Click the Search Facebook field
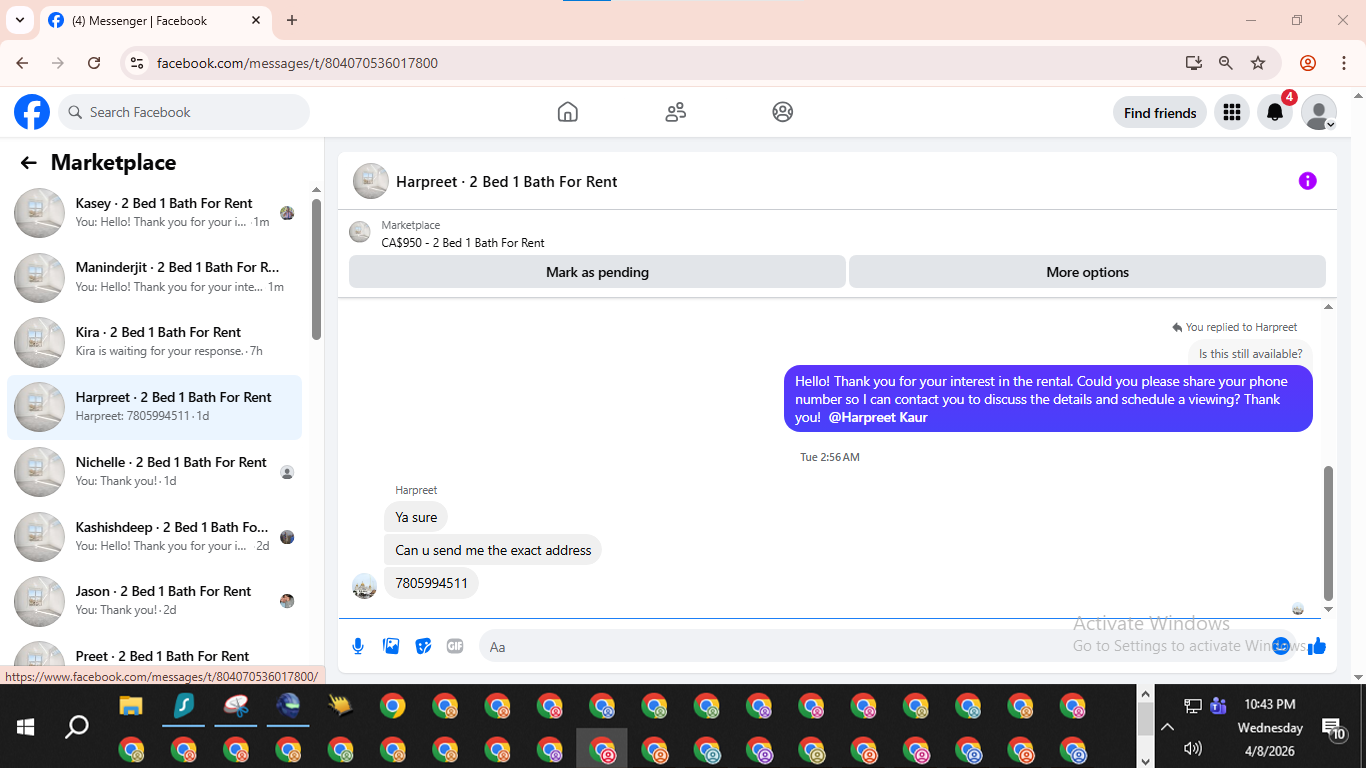Viewport: 1366px width, 768px height. (x=184, y=112)
